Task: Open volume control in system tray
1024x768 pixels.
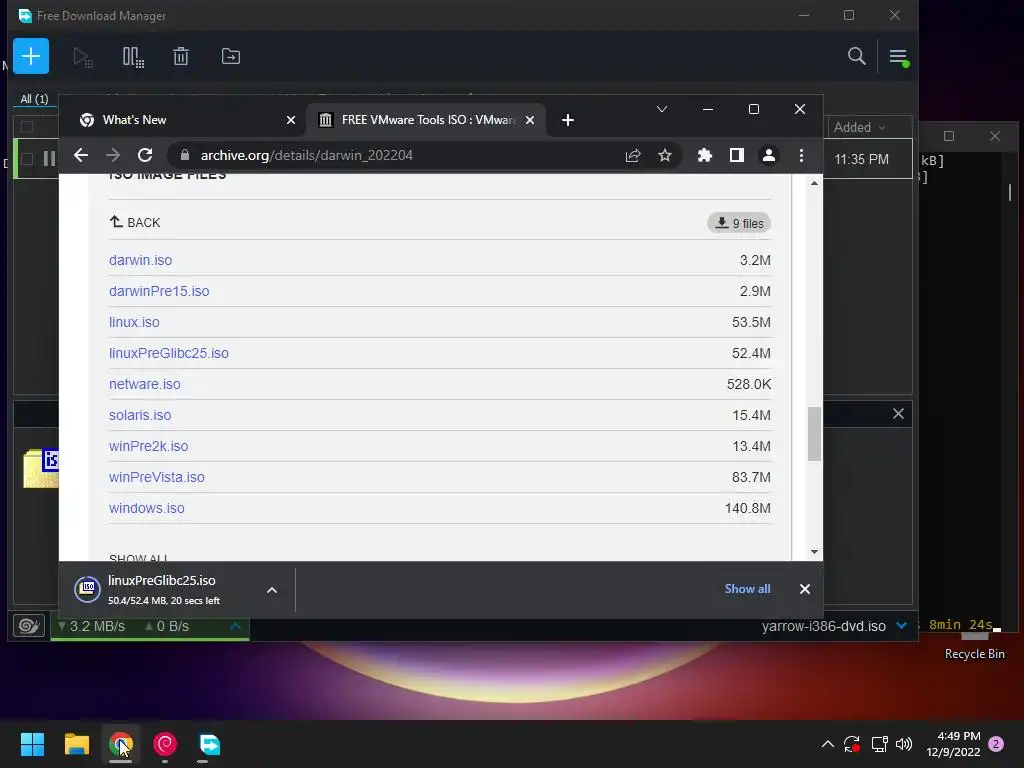Action: tap(904, 744)
